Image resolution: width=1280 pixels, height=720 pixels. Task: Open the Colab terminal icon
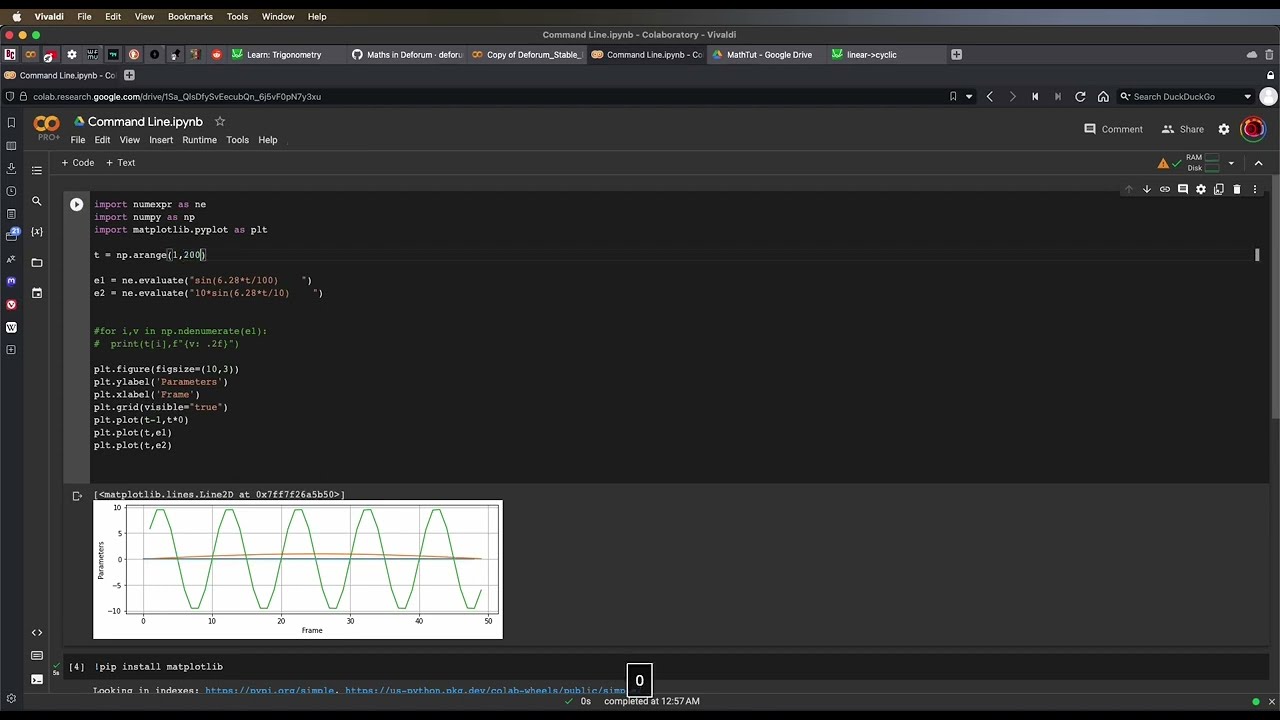(37, 679)
